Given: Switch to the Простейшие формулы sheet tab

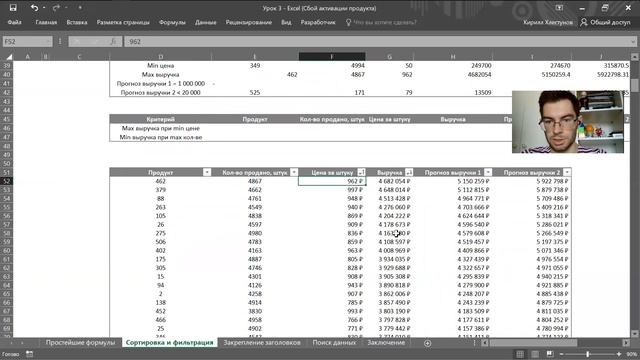Looking at the screenshot, I should pyautogui.click(x=80, y=343).
